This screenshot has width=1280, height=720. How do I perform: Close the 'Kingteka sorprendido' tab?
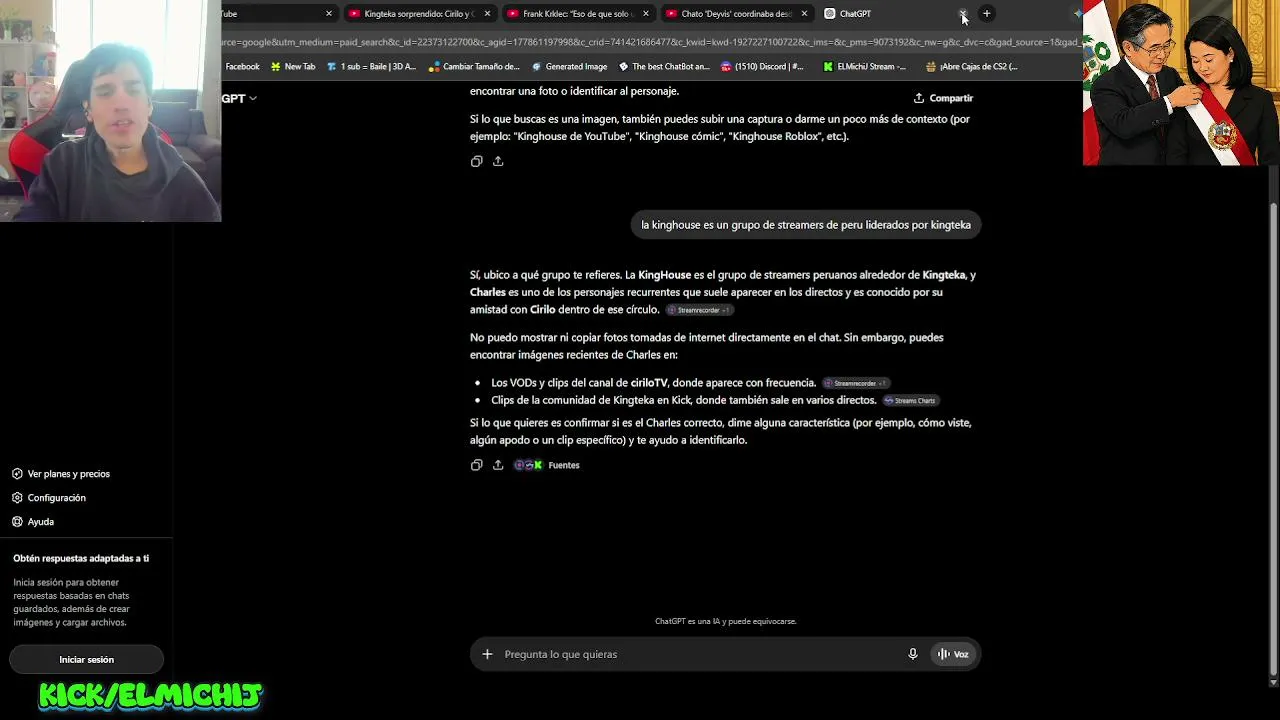487,14
